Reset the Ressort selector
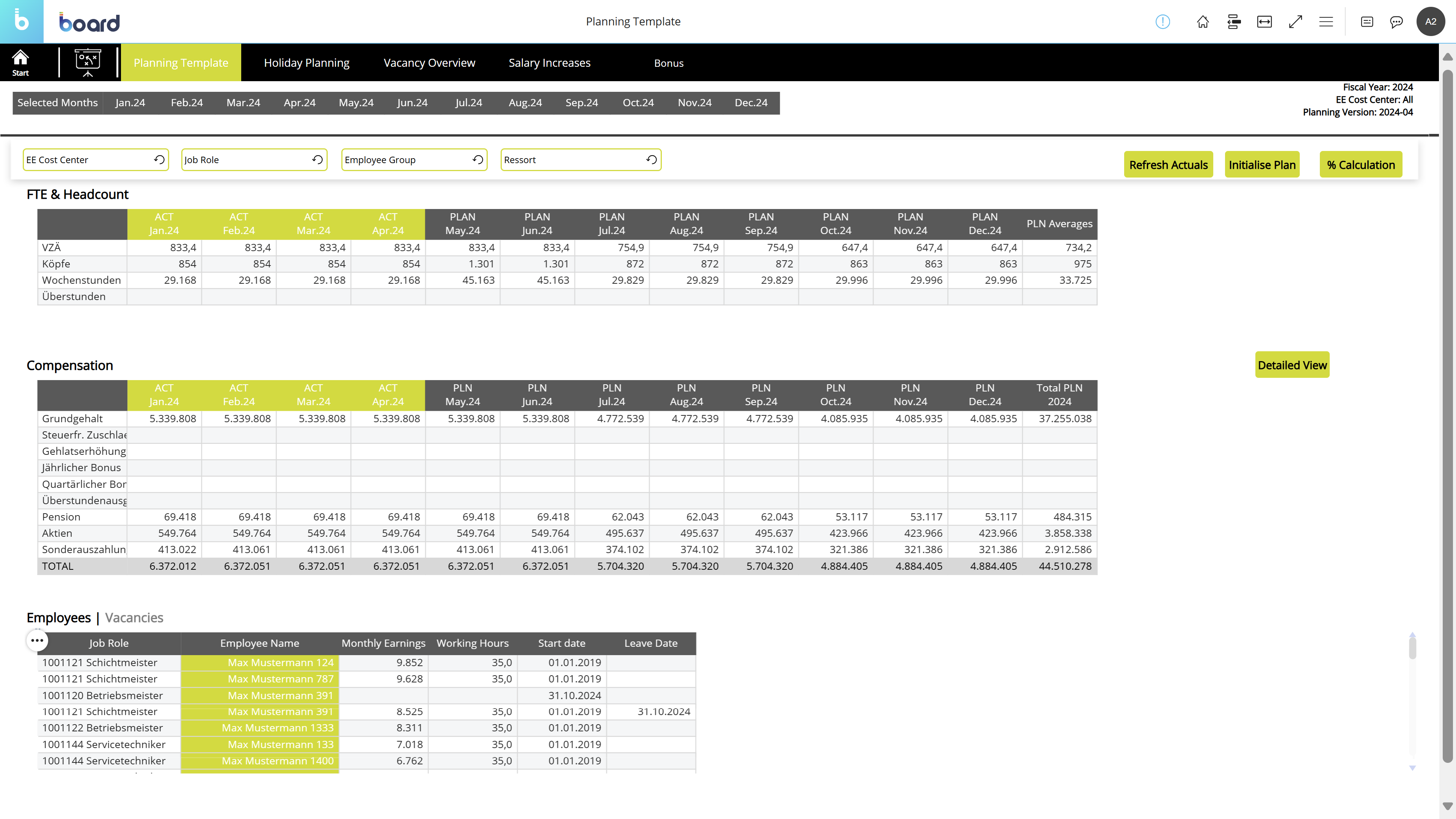Image resolution: width=1456 pixels, height=819 pixels. click(651, 160)
